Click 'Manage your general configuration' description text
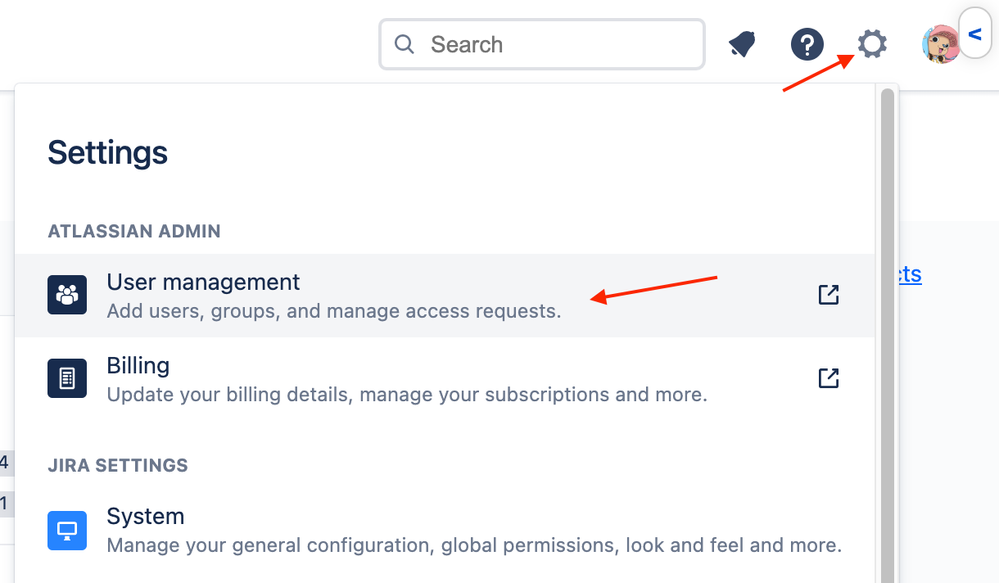The height and width of the screenshot is (583, 999). [x=474, y=545]
